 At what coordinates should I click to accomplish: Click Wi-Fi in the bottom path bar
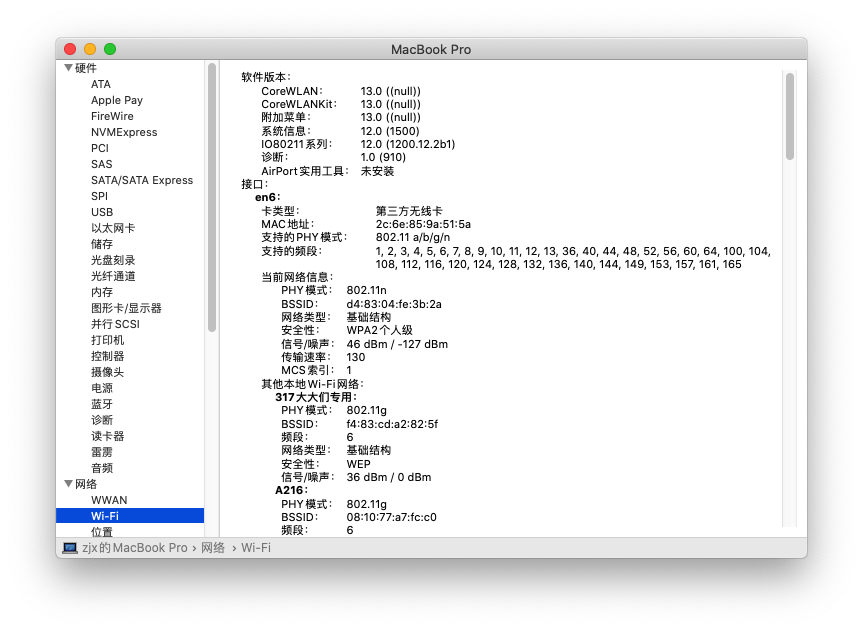[256, 548]
